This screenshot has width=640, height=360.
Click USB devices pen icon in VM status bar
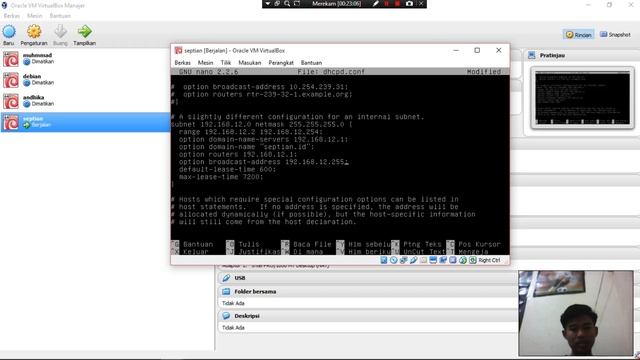coord(413,260)
